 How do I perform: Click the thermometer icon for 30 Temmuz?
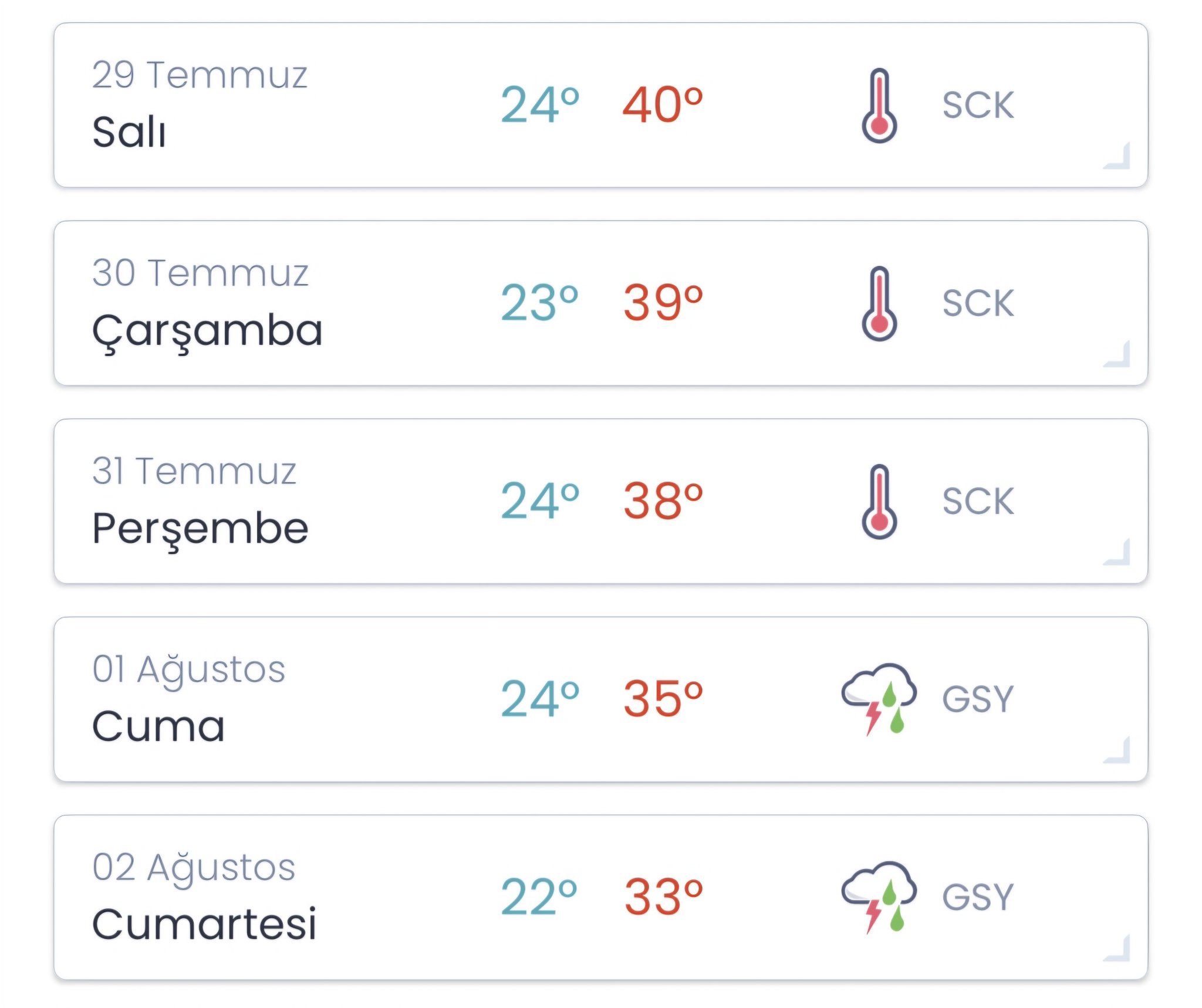point(879,303)
